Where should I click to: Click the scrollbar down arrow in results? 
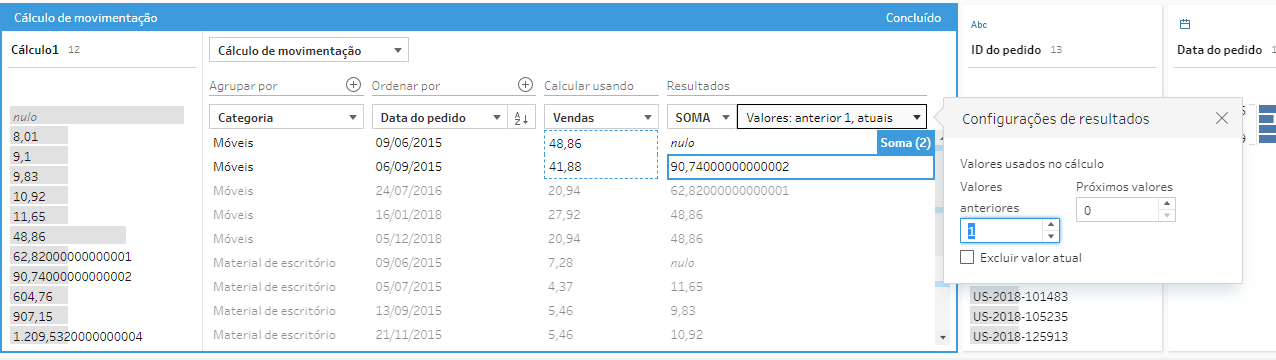pyautogui.click(x=940, y=338)
